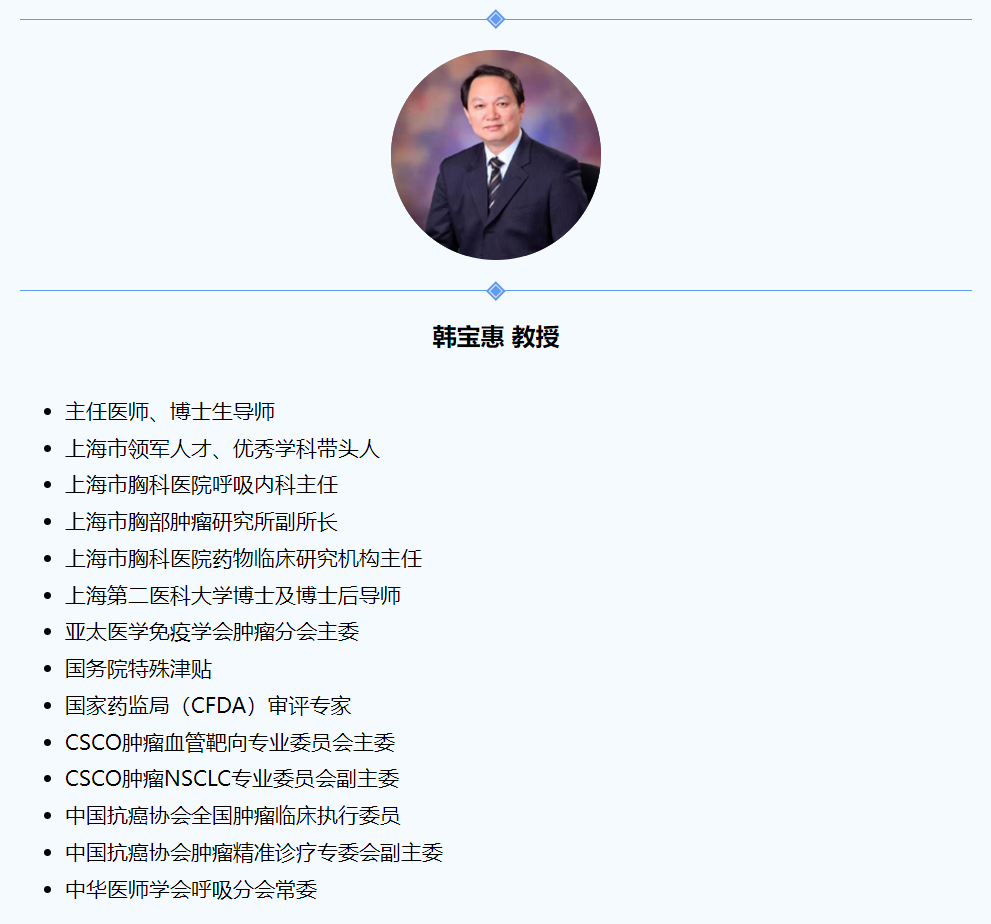Click the blue diamond icon above the portrait
The width and height of the screenshot is (991, 924).
click(x=495, y=19)
